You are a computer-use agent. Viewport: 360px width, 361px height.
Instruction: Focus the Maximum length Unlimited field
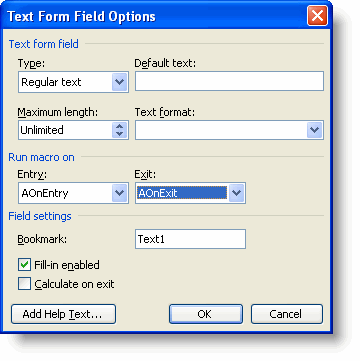point(66,130)
